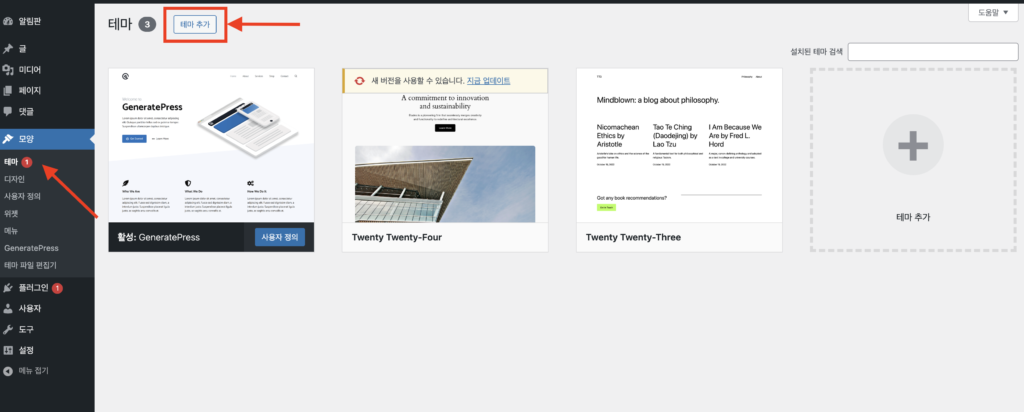
Task: Select the Twenty Twenty-Three theme thumbnail
Action: pos(679,146)
